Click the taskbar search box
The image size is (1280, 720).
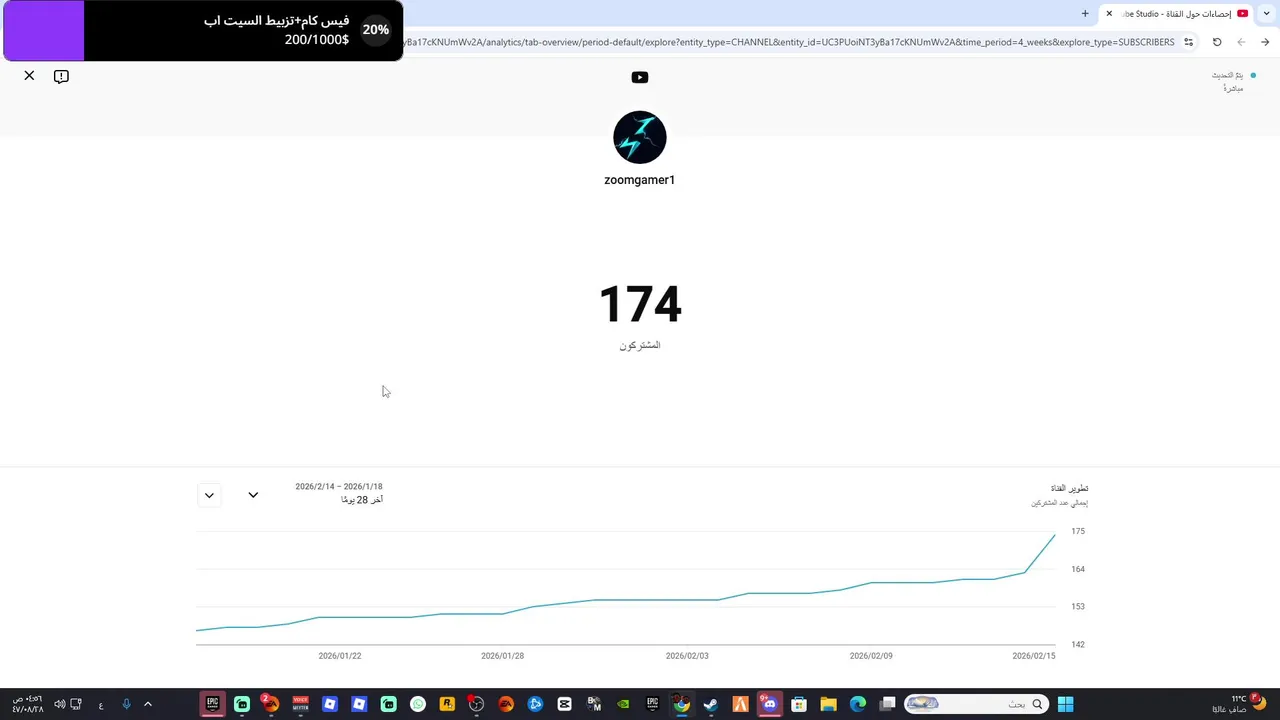[x=975, y=704]
